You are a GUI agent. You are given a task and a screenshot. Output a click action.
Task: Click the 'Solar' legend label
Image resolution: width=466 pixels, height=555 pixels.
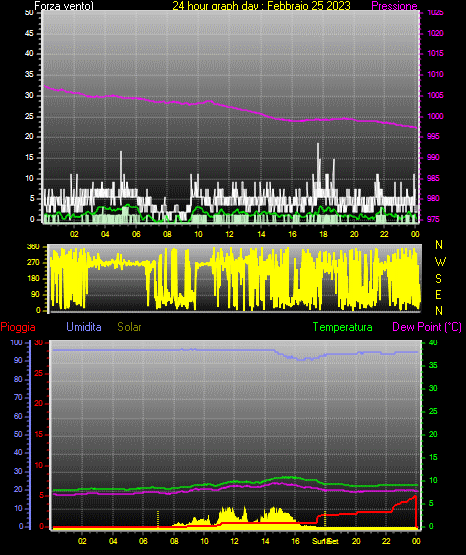(x=129, y=327)
